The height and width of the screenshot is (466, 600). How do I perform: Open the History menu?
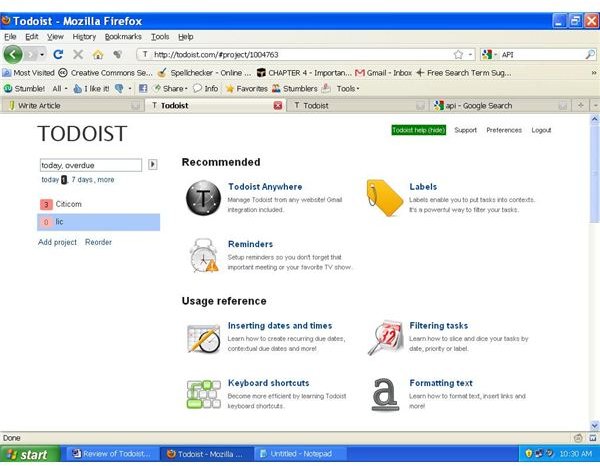point(84,37)
